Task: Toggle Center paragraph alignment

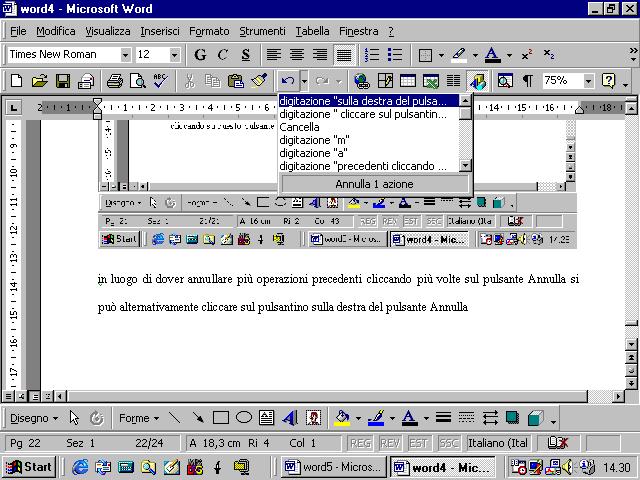Action: coord(297,55)
